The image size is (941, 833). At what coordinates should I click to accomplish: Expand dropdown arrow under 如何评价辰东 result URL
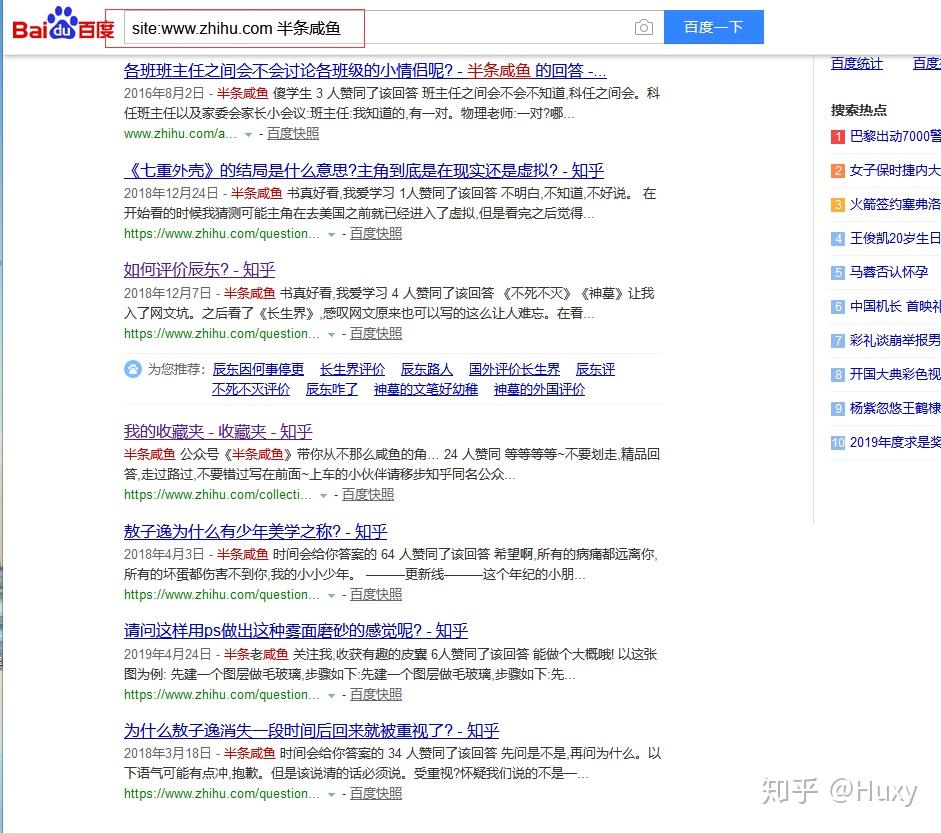(x=331, y=335)
